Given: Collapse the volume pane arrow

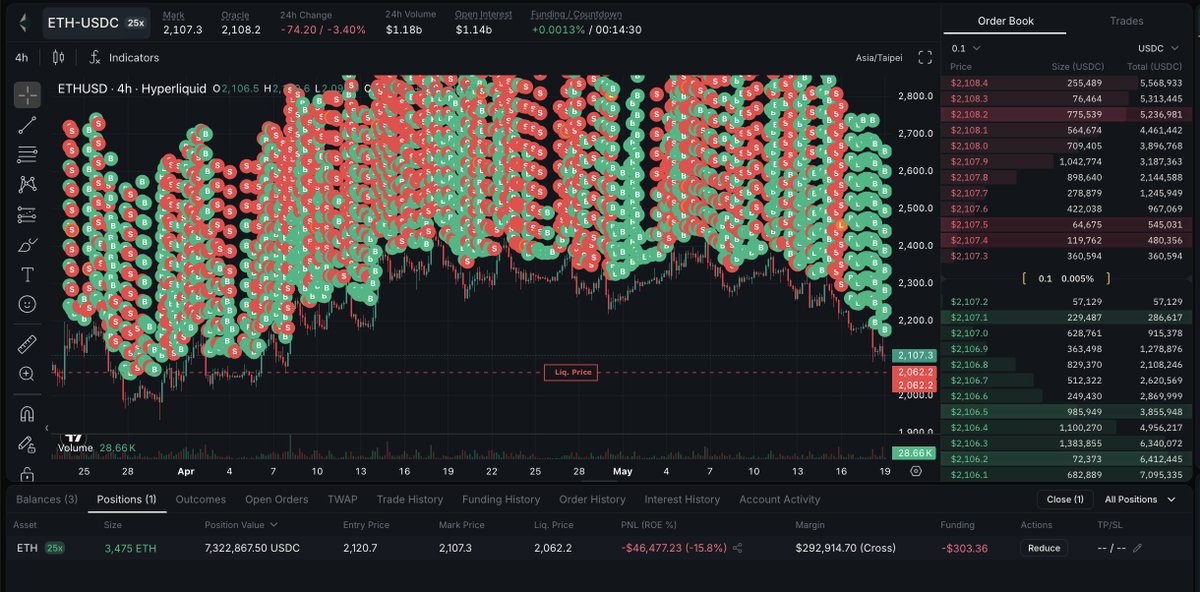Looking at the screenshot, I should pyautogui.click(x=46, y=428).
